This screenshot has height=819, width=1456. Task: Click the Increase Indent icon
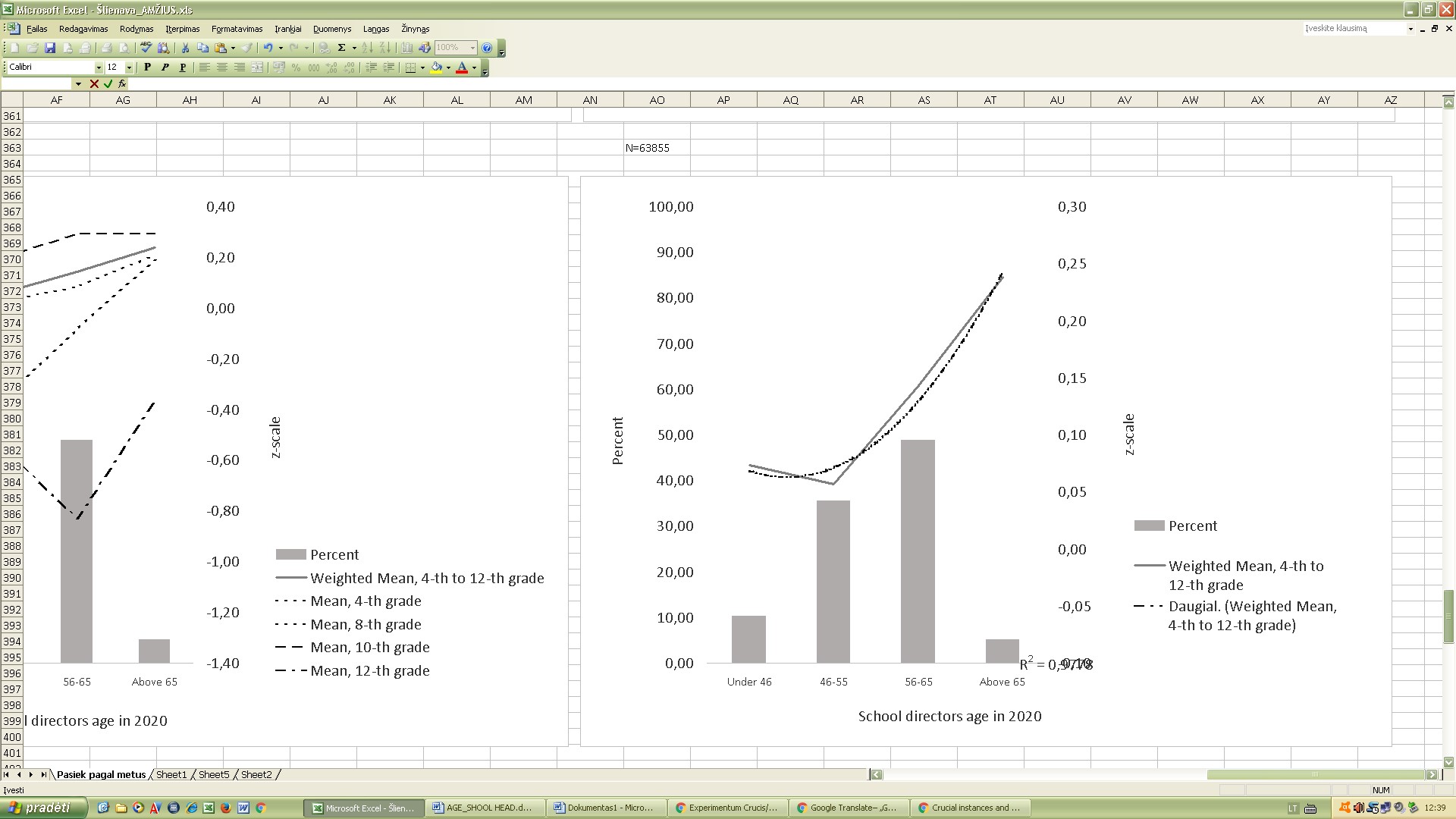pyautogui.click(x=389, y=67)
